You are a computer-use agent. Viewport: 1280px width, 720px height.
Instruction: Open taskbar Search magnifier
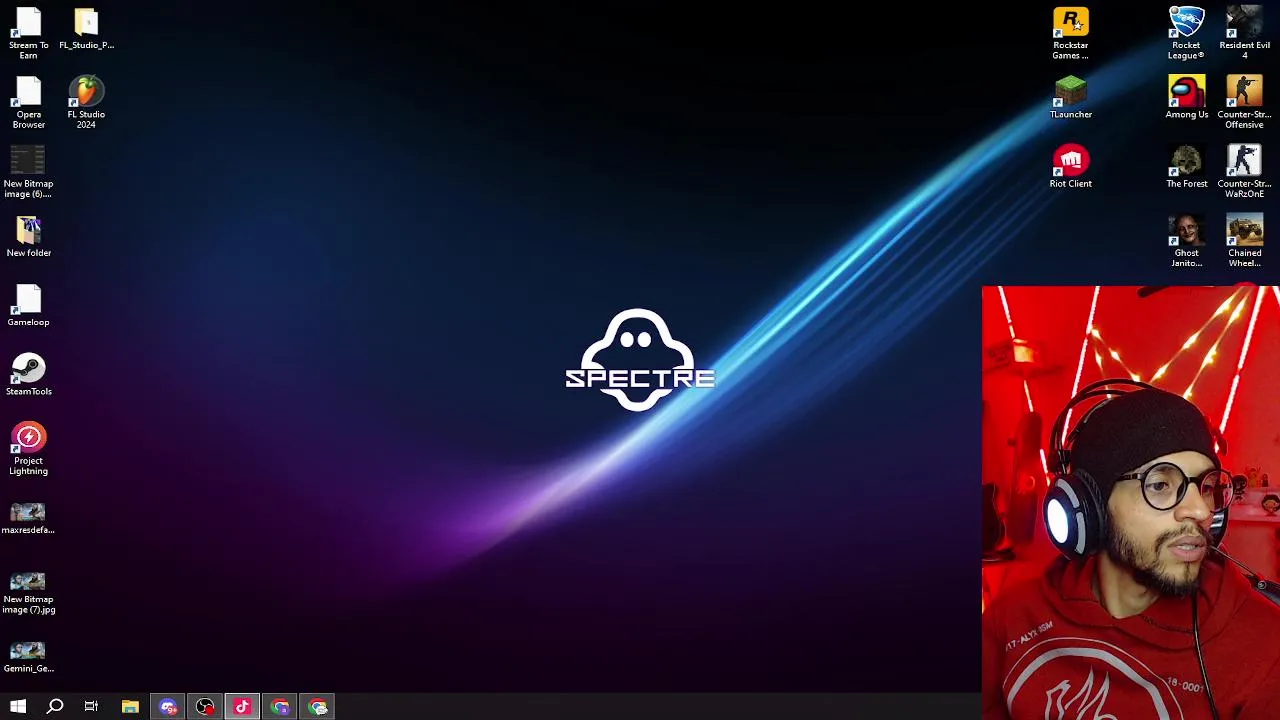(55, 707)
